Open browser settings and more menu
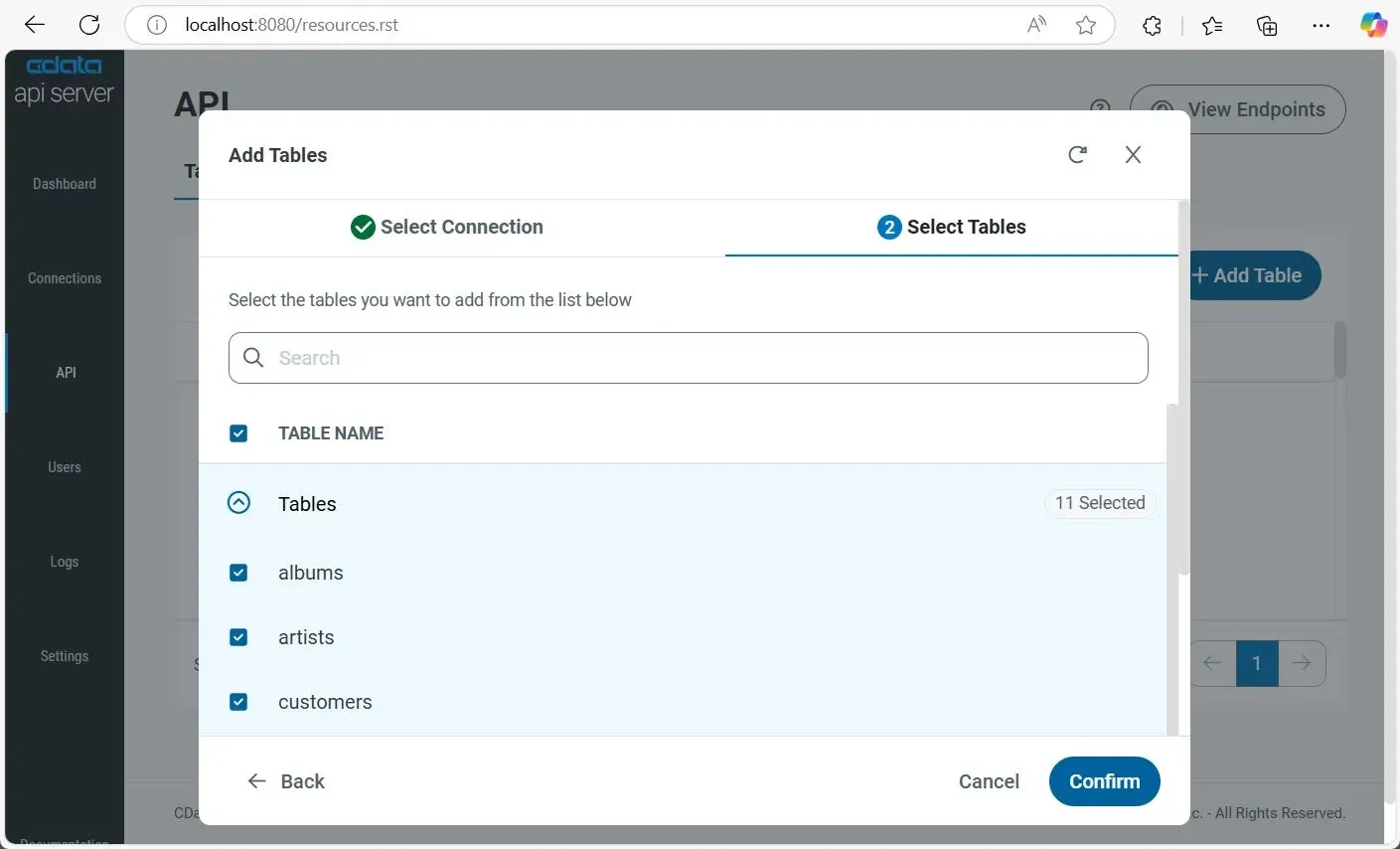The height and width of the screenshot is (849, 1400). point(1321,26)
